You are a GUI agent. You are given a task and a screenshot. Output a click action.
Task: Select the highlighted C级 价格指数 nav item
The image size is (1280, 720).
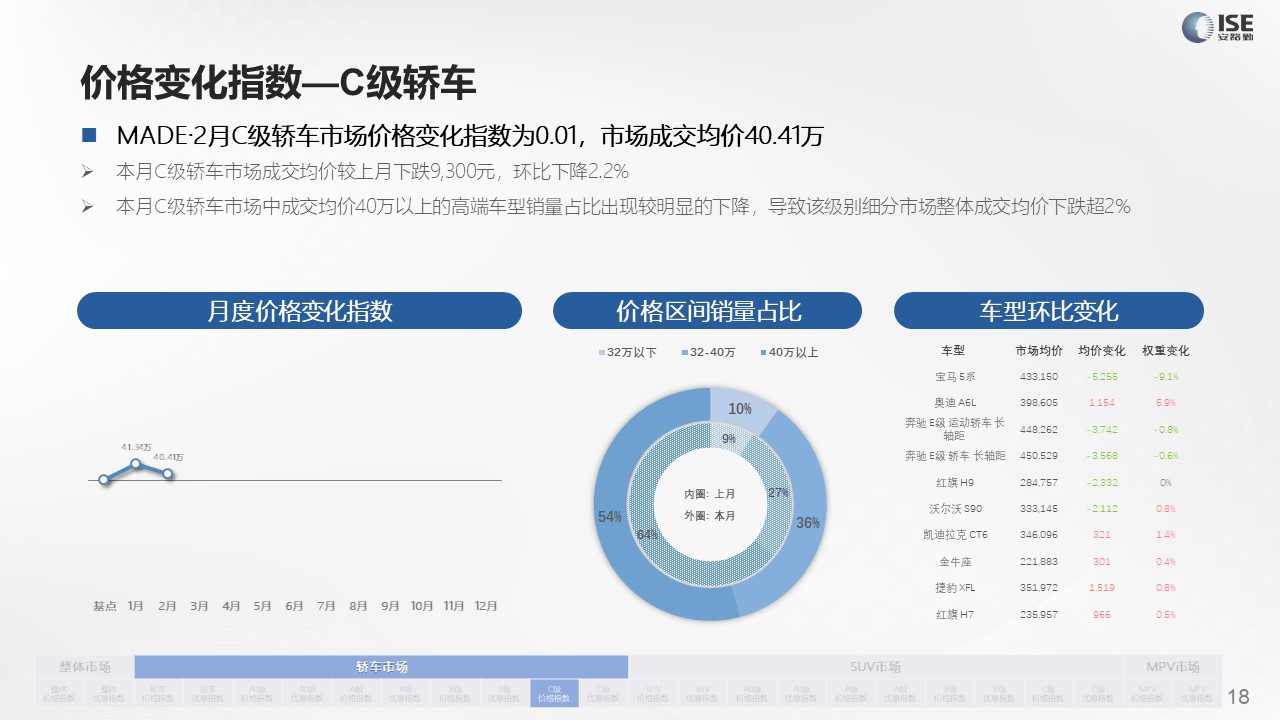click(554, 693)
